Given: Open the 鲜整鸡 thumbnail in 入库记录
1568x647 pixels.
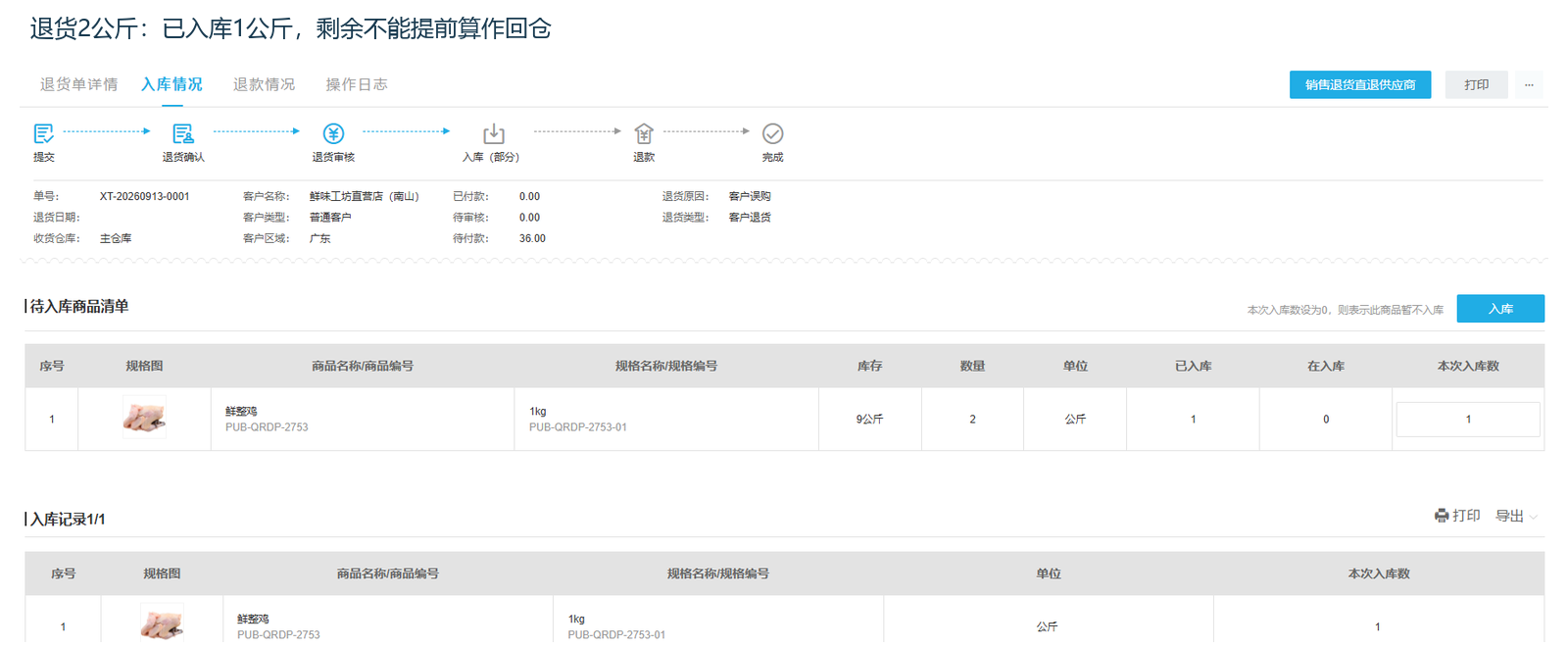Looking at the screenshot, I should 162,624.
